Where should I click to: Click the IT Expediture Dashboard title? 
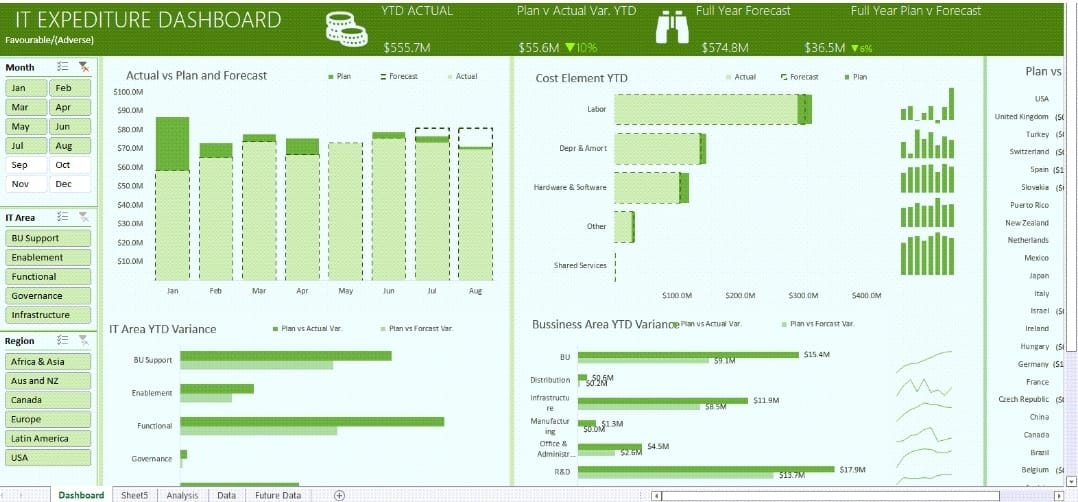(147, 19)
